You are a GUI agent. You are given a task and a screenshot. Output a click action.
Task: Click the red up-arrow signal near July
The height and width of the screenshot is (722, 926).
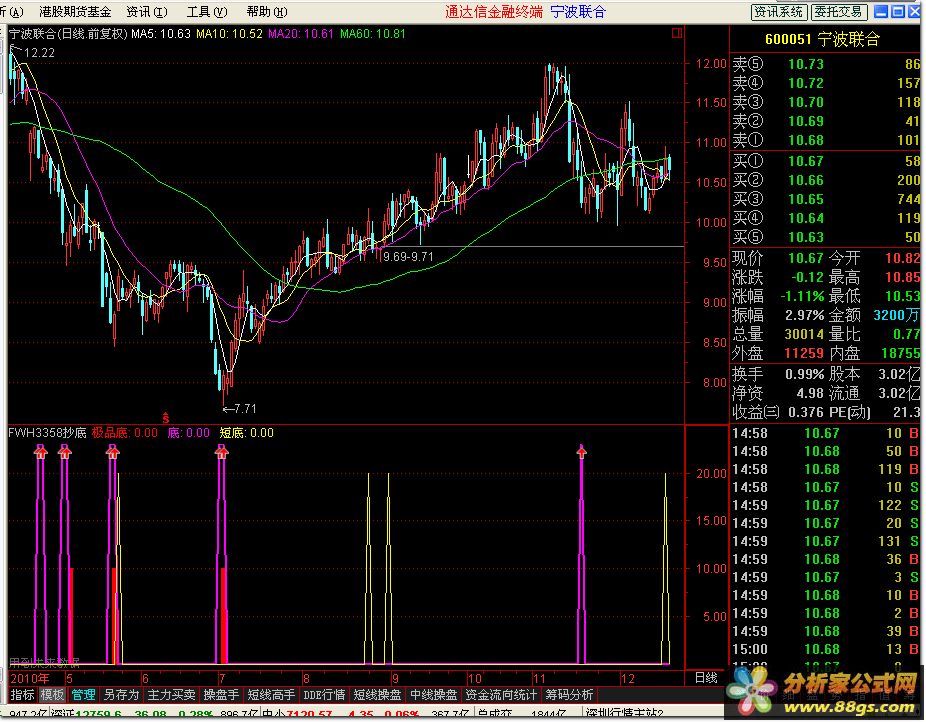point(222,452)
